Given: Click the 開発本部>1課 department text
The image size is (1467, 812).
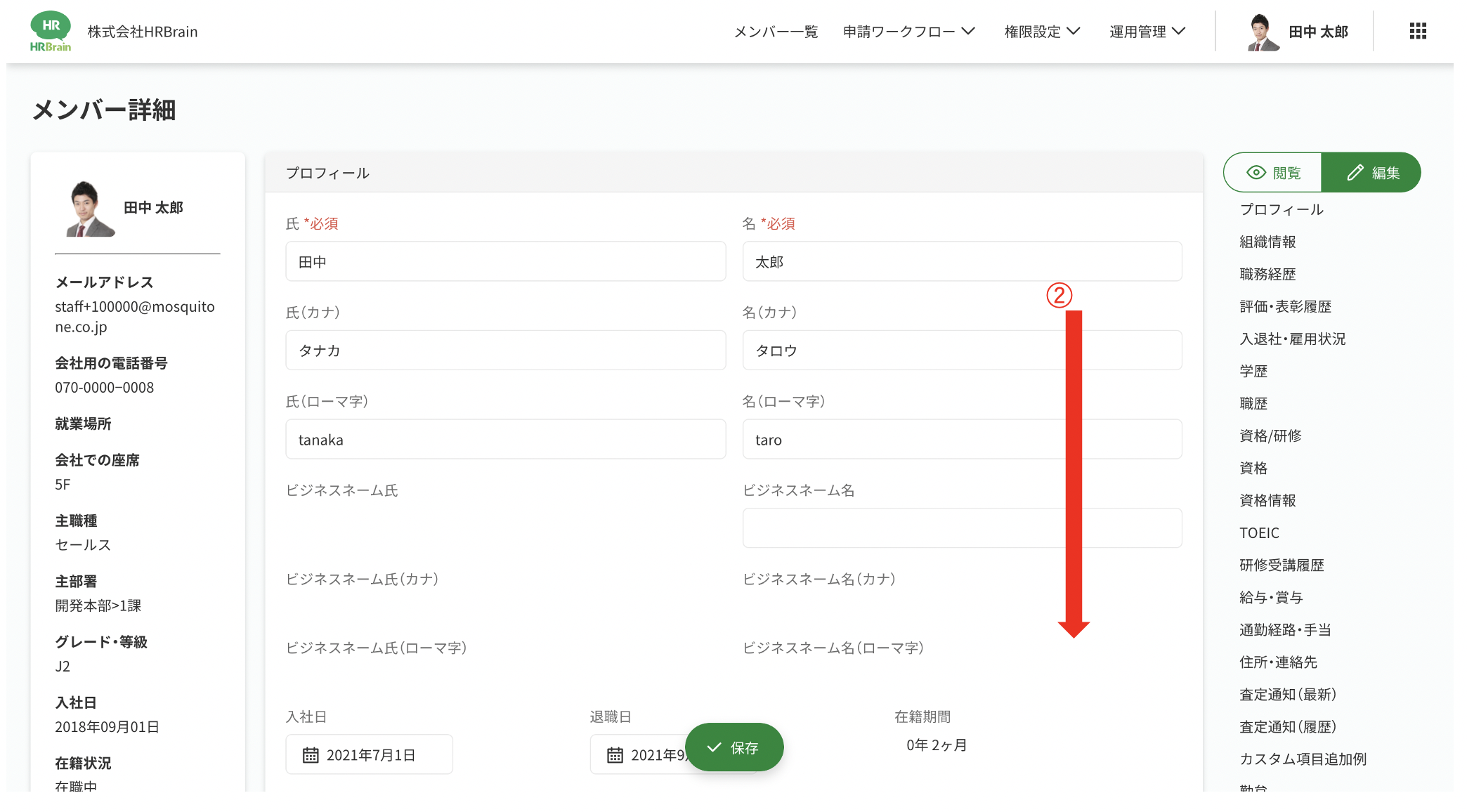Looking at the screenshot, I should pyautogui.click(x=98, y=605).
